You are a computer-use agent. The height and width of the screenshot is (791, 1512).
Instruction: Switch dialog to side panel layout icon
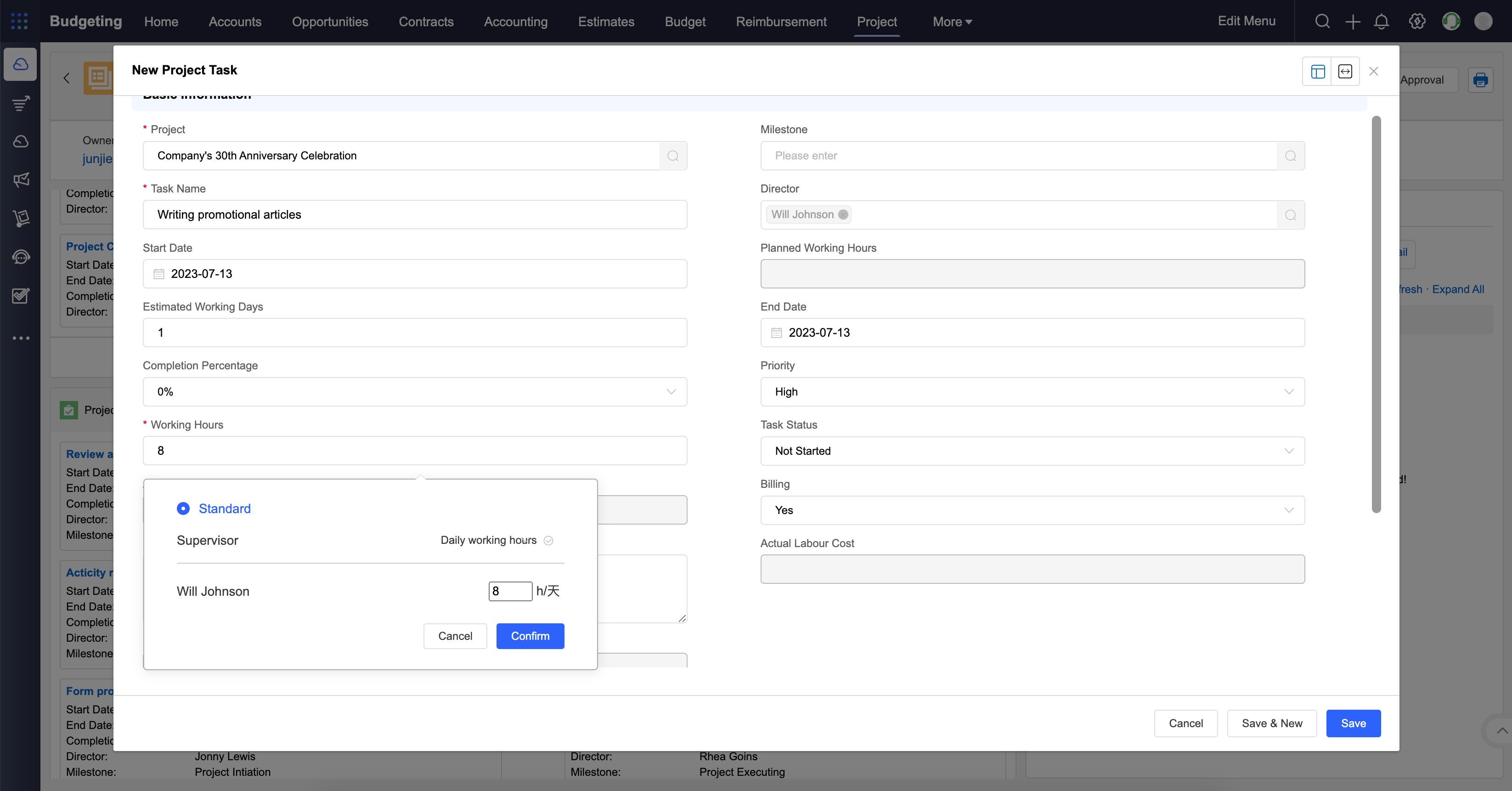(x=1317, y=71)
